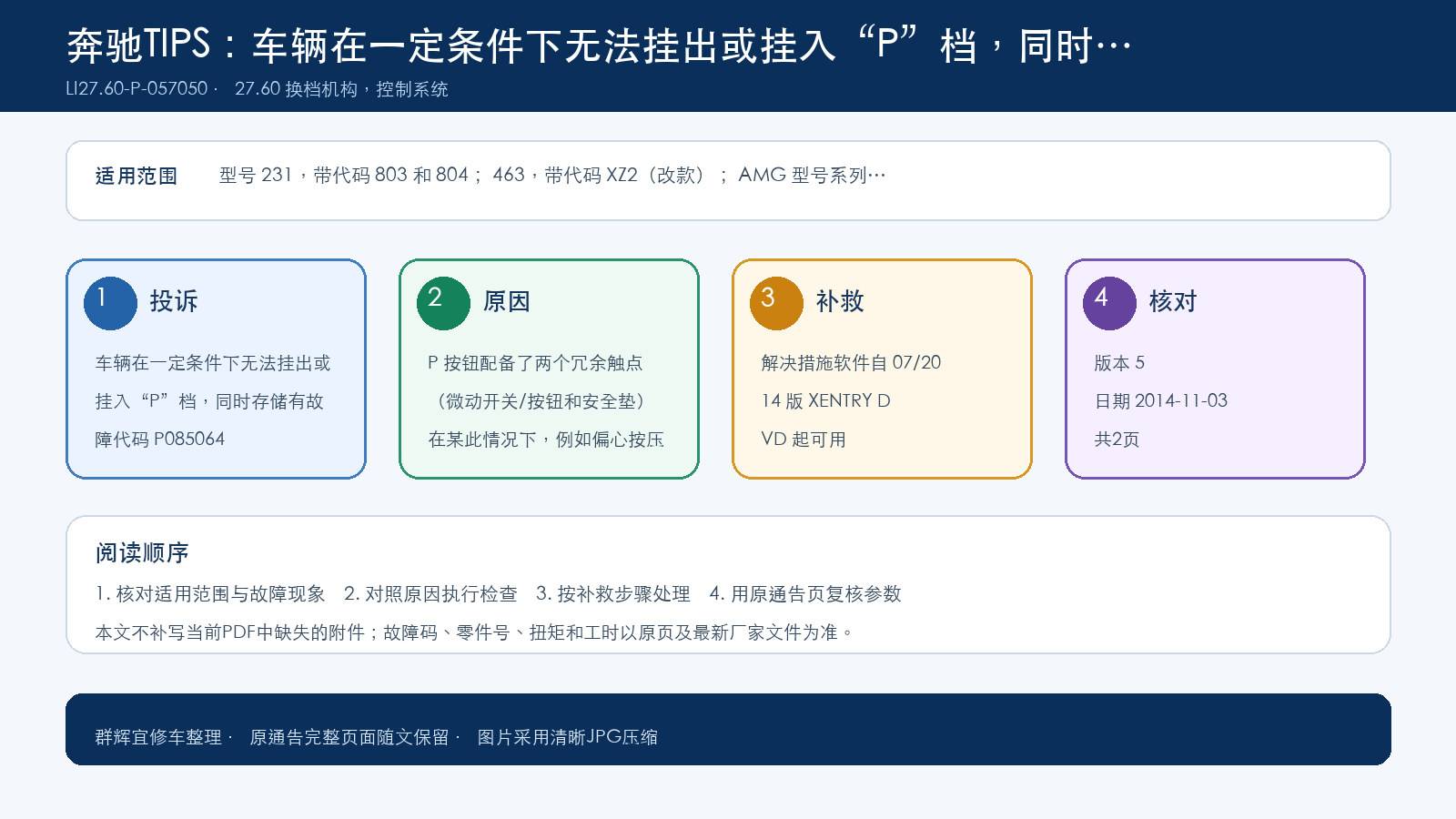
Task: Click step 3. 按补救步骤处理
Action: click(x=613, y=594)
